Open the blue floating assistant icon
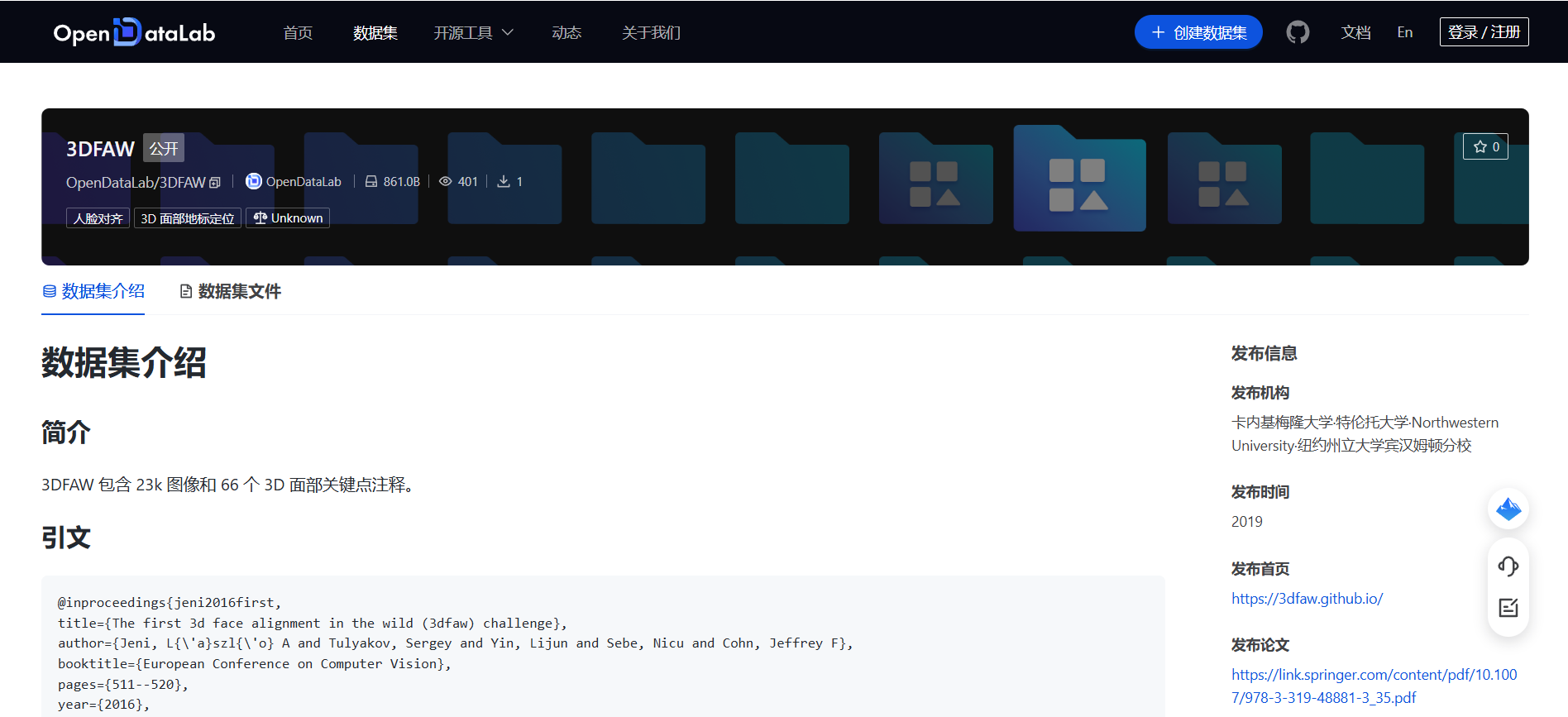1568x717 pixels. [x=1508, y=509]
